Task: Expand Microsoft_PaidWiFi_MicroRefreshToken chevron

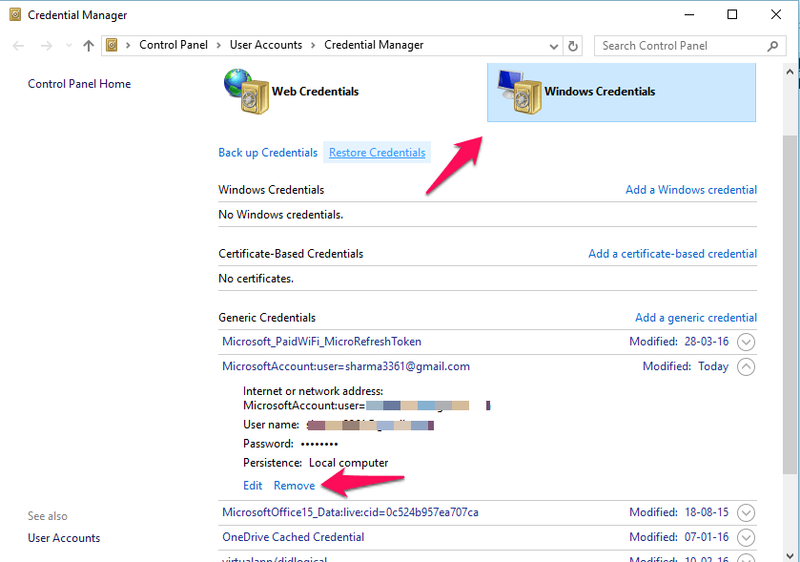Action: 746,342
